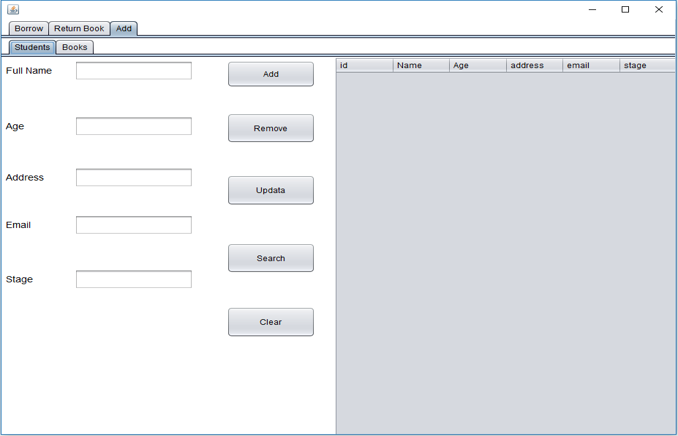Click the Full Name label text
This screenshot has height=436, width=678.
29,71
